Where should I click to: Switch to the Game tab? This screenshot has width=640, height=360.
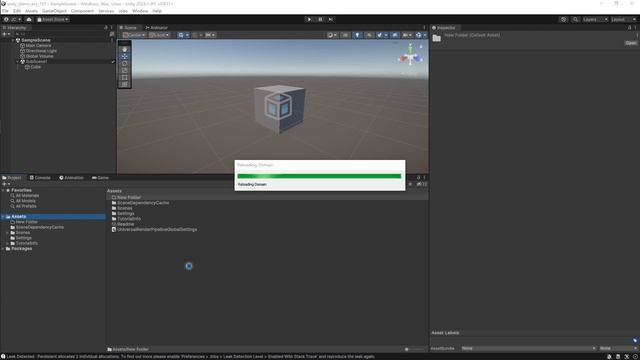pyautogui.click(x=100, y=178)
